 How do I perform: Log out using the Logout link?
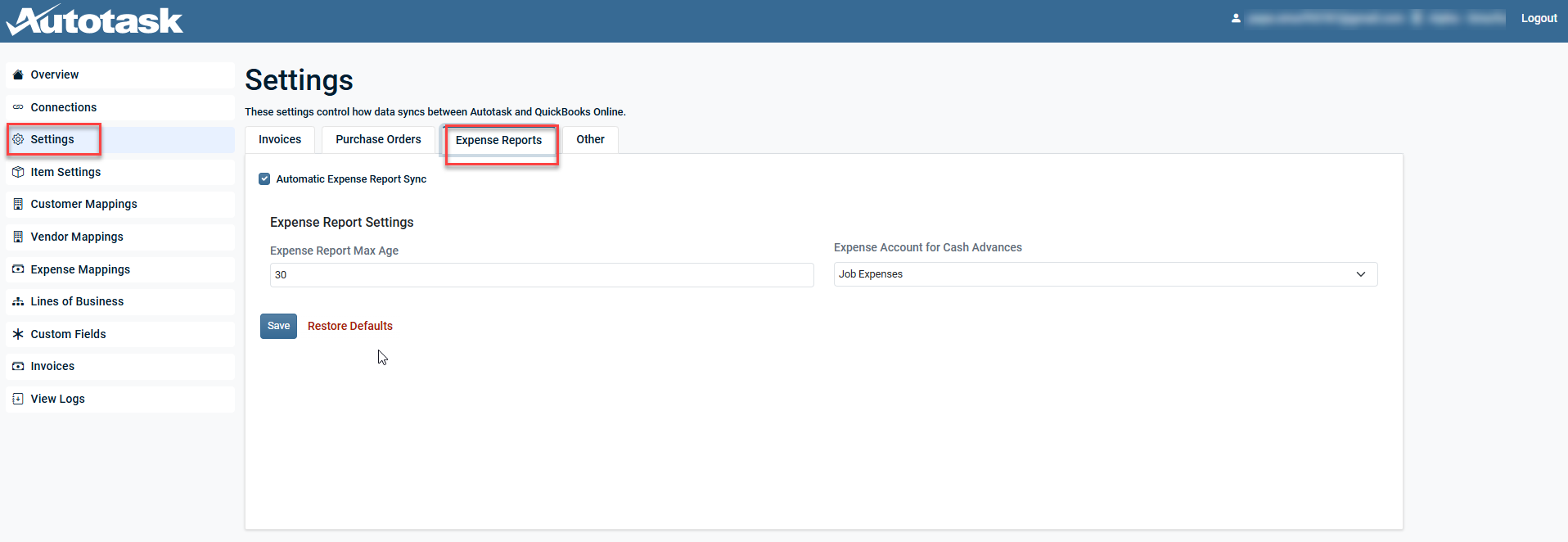(1539, 18)
